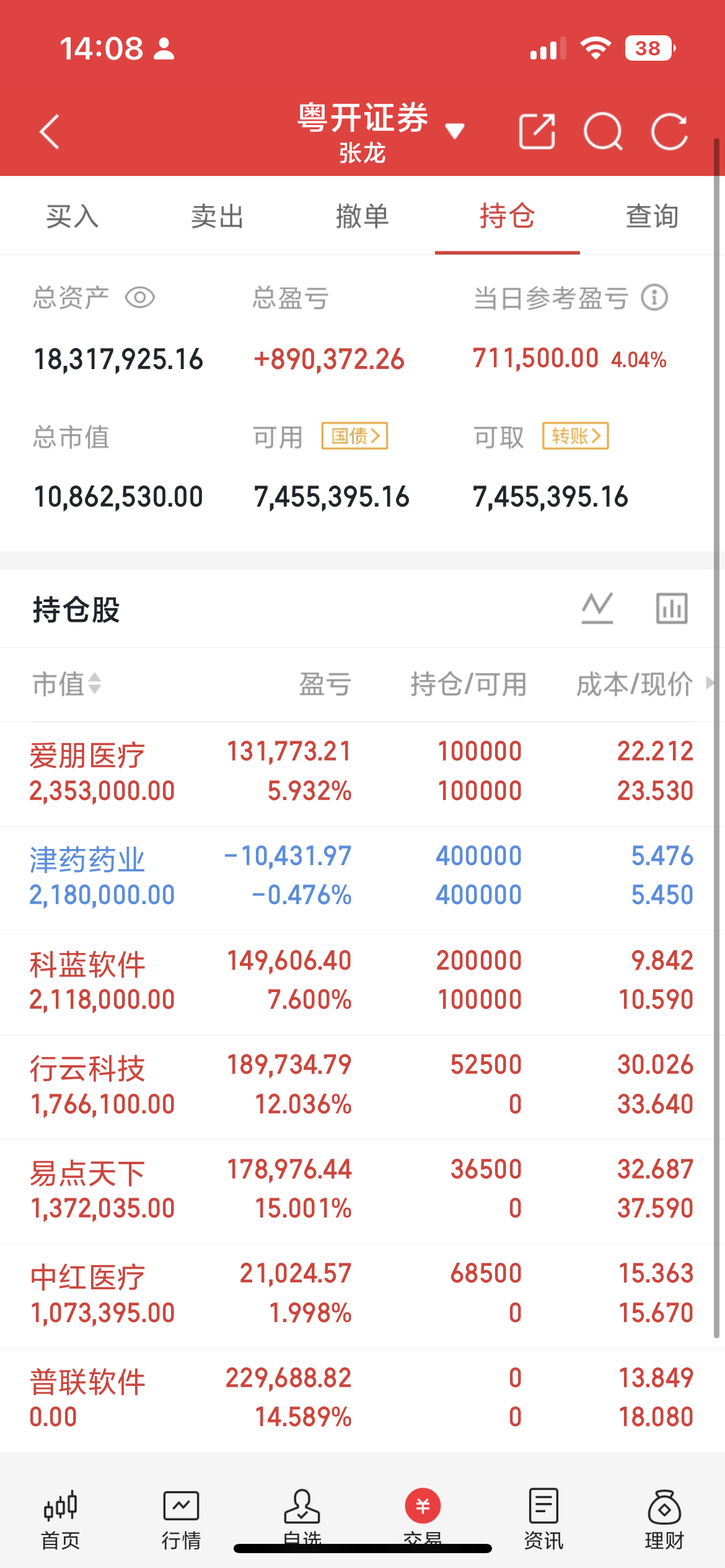Toggle total assets visibility eye icon

click(140, 298)
